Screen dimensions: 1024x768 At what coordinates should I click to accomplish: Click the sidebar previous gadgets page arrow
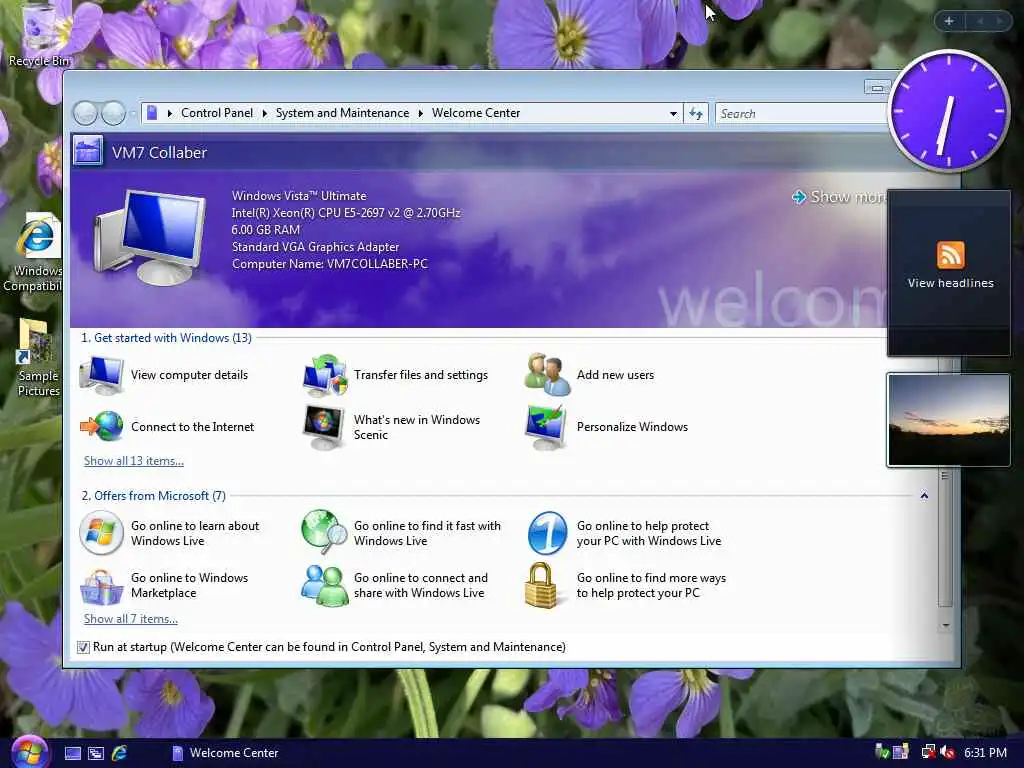click(980, 22)
